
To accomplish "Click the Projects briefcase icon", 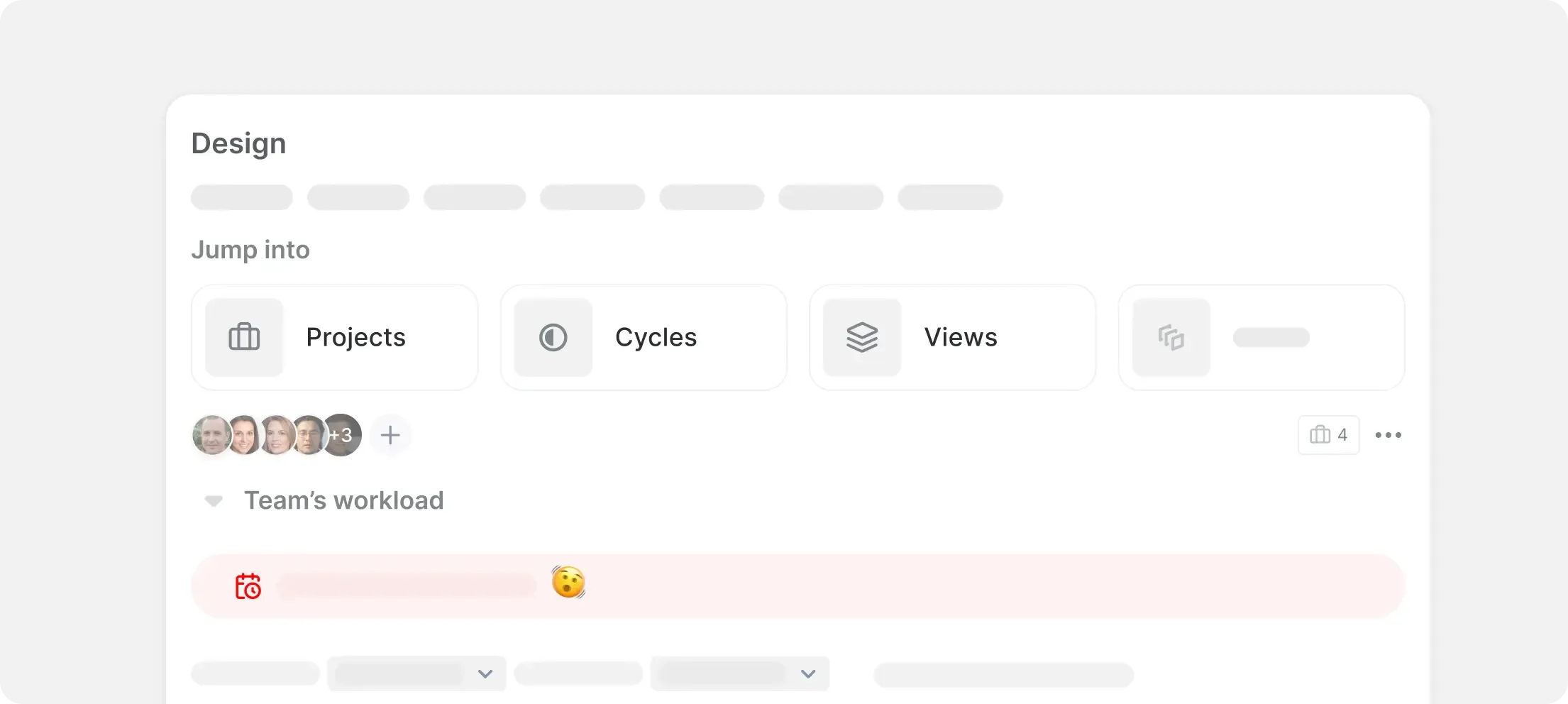I will (244, 337).
